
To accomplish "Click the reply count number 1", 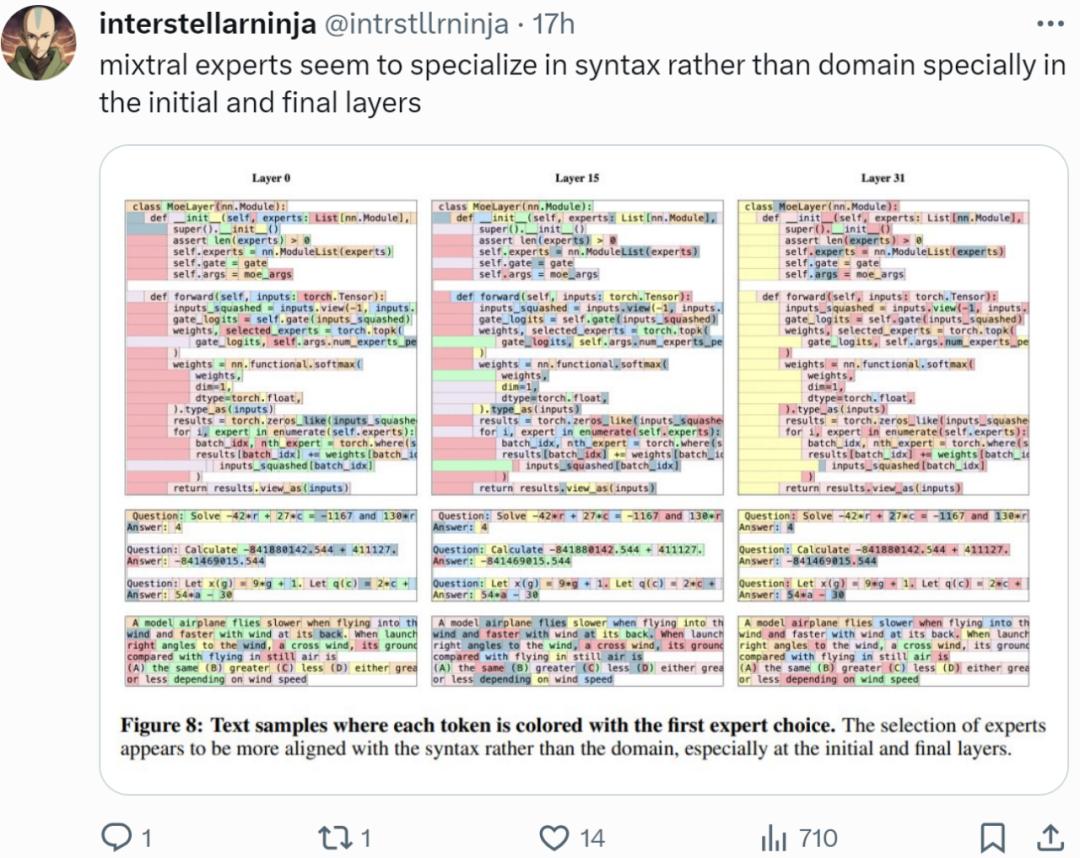I will [x=145, y=837].
